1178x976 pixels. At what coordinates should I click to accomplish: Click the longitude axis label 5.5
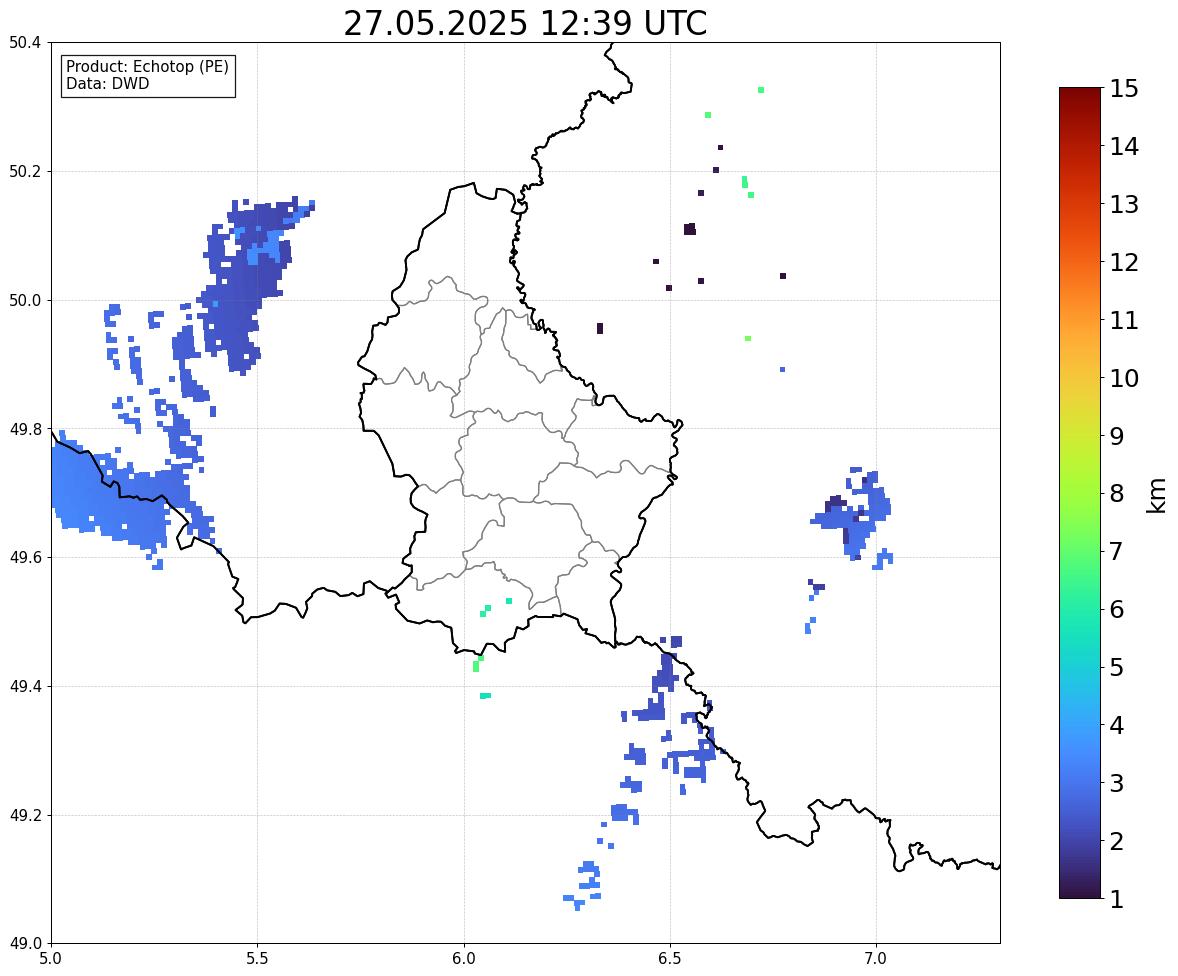[258, 959]
